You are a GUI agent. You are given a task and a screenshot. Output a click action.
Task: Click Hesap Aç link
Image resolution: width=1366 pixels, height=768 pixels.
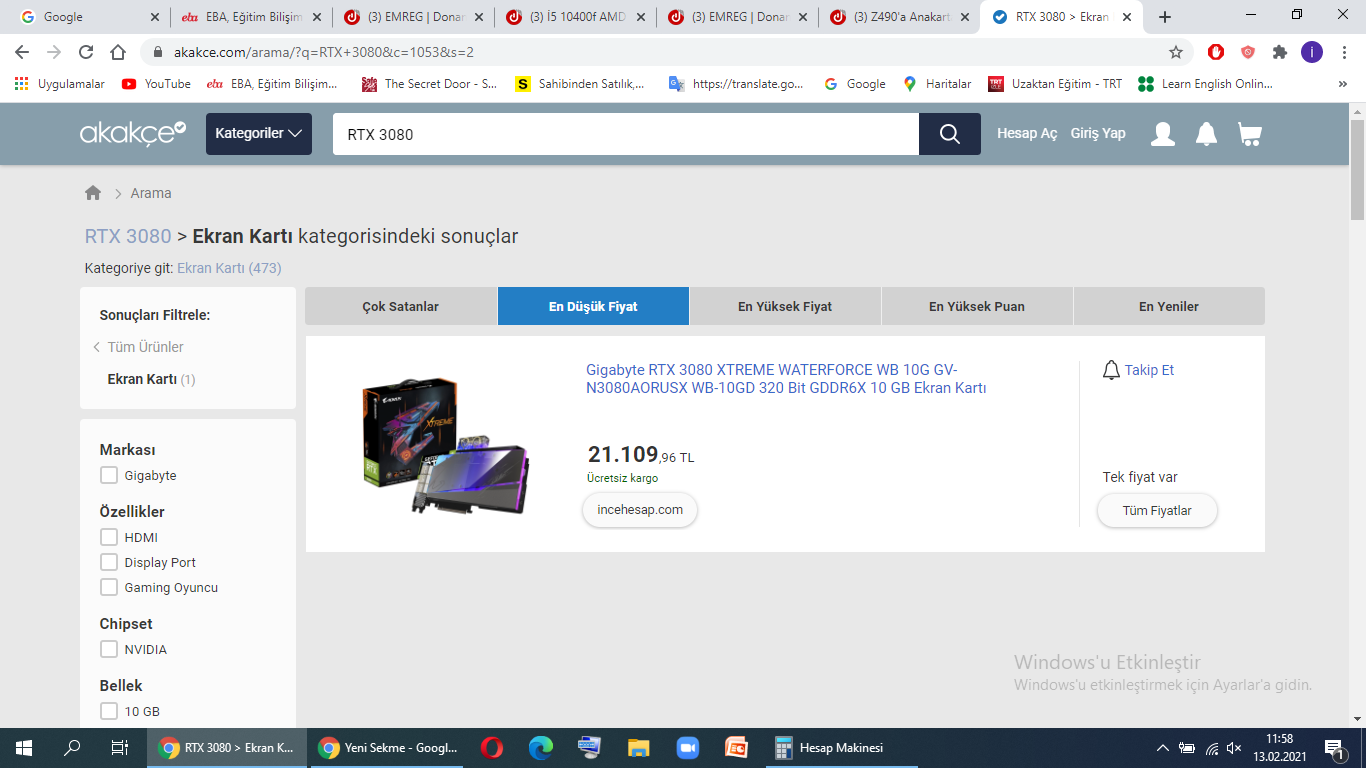point(1027,133)
